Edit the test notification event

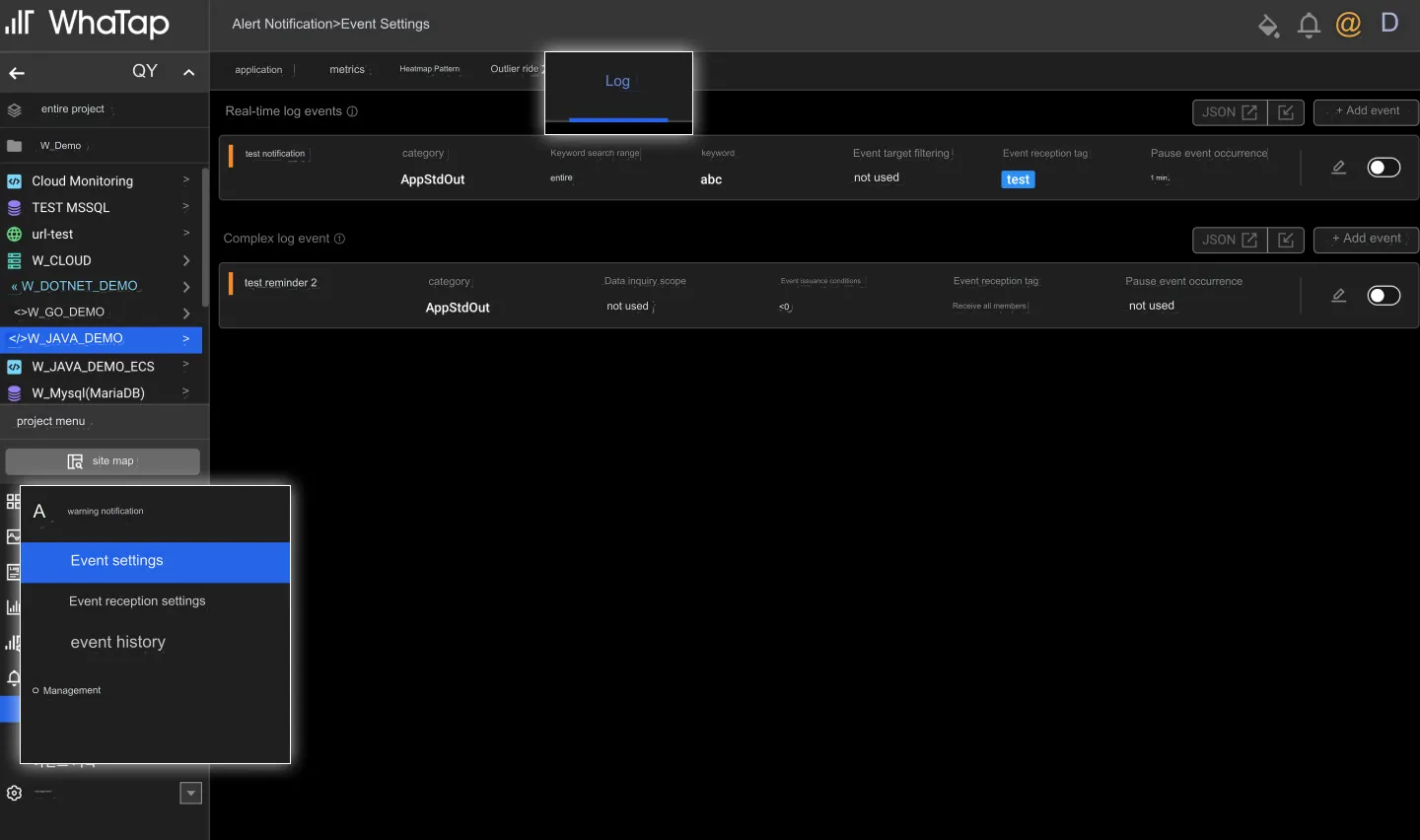(1338, 168)
